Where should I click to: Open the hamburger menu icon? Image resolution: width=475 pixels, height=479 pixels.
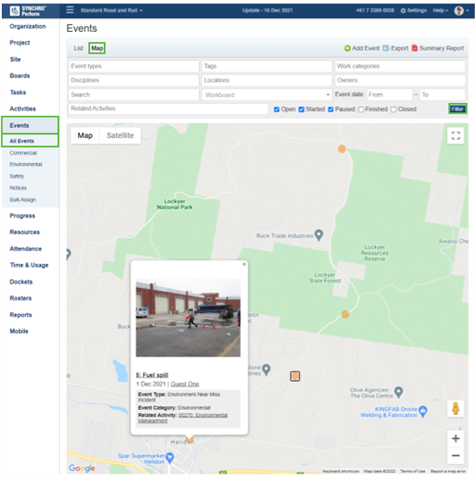click(70, 10)
